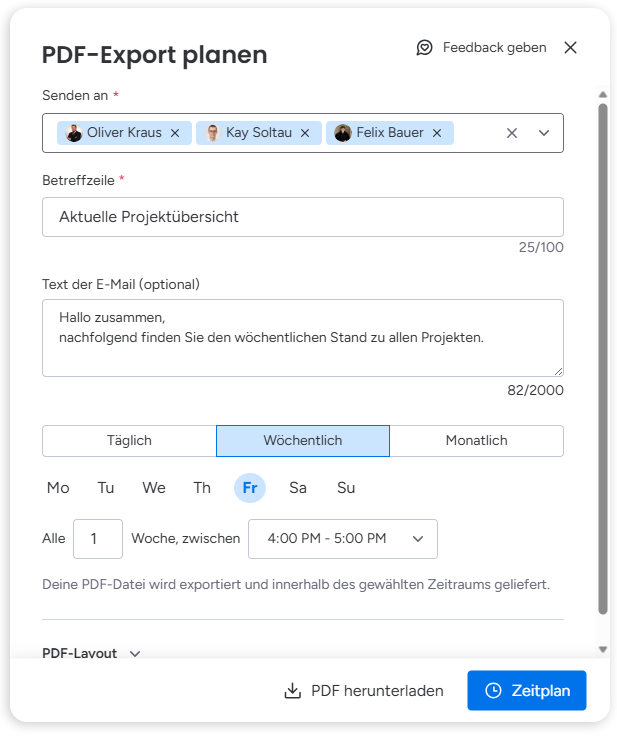Toggle Wednesday (We) day

pyautogui.click(x=154, y=488)
